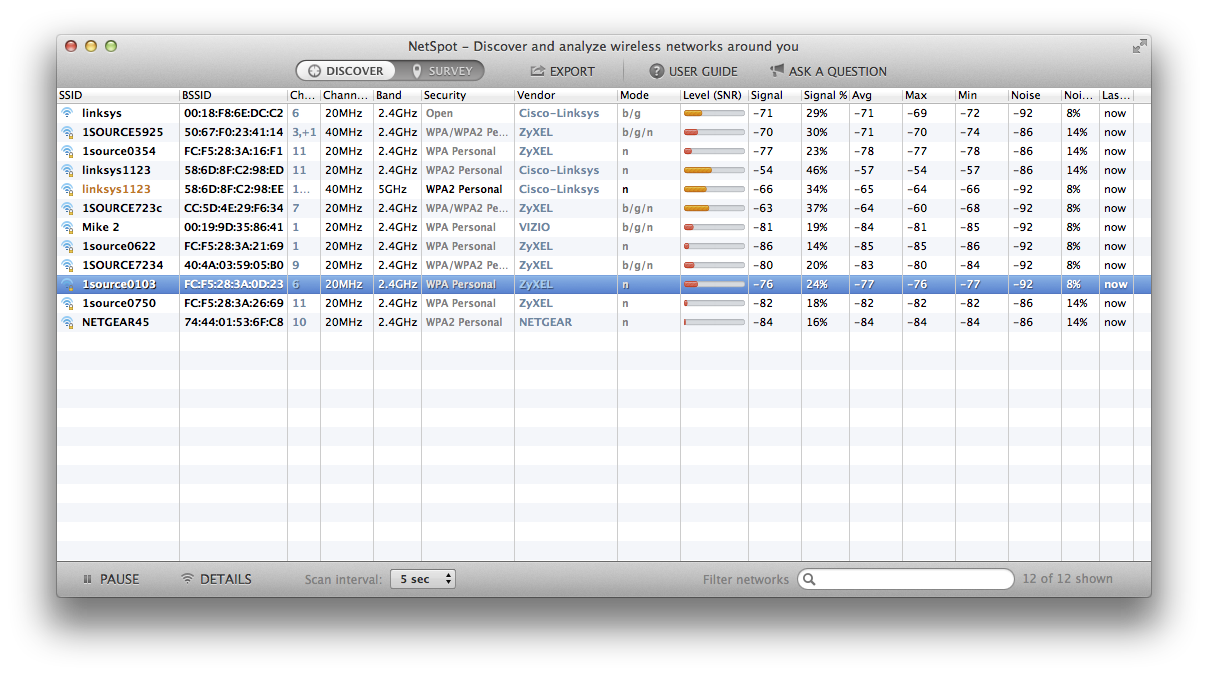Select the 1source0622 network name
The image size is (1208, 676).
(x=118, y=246)
